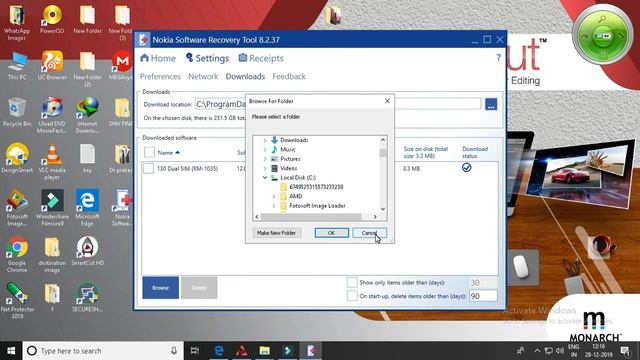
Task: Open the Recycle Bin
Action: [x=17, y=112]
